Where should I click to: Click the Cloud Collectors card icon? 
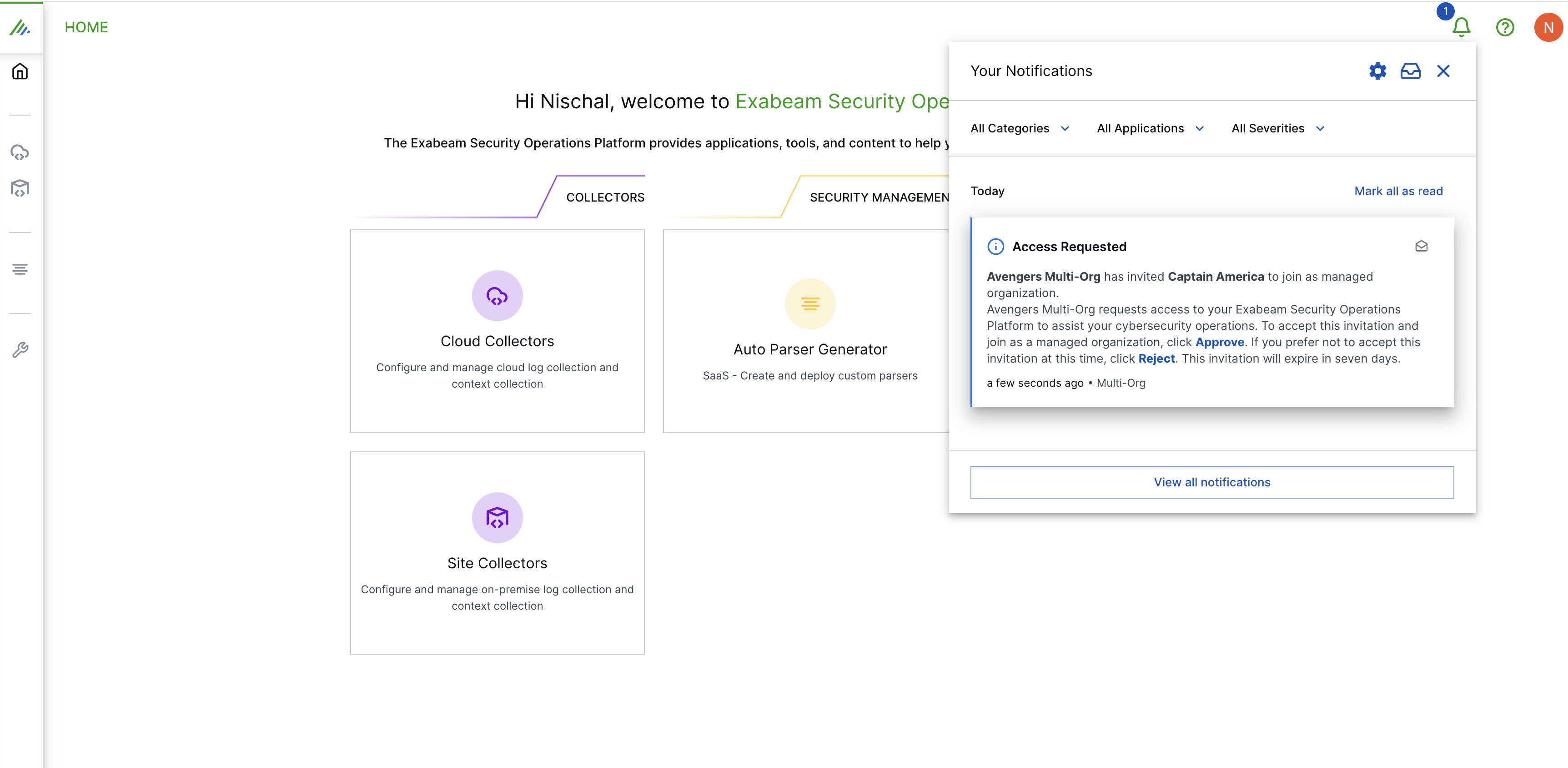click(498, 296)
